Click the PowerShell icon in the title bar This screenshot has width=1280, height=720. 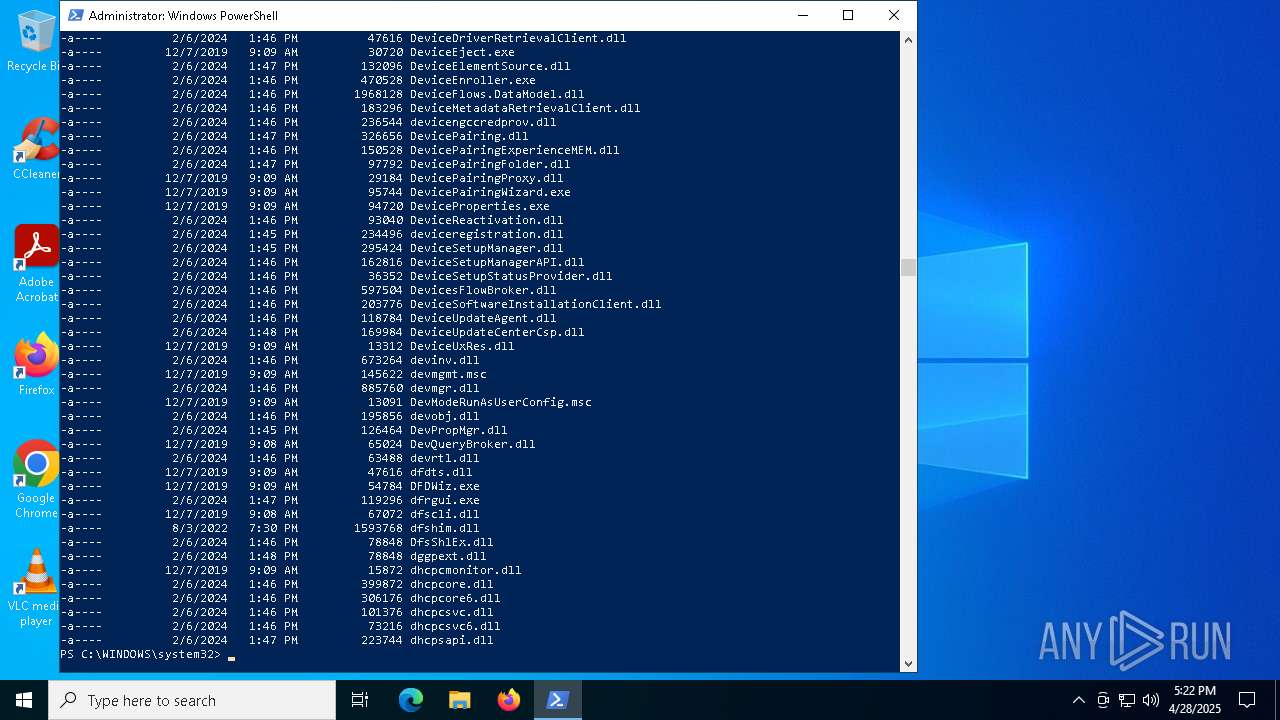coord(74,15)
